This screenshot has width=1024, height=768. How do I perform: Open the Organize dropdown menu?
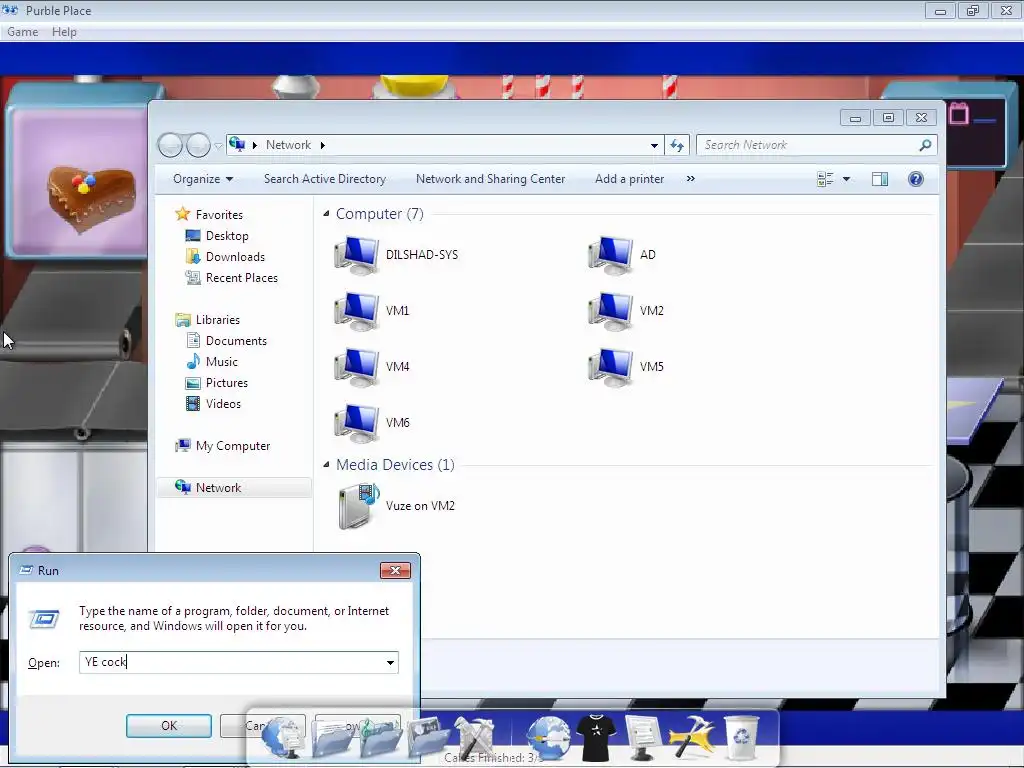tap(202, 179)
